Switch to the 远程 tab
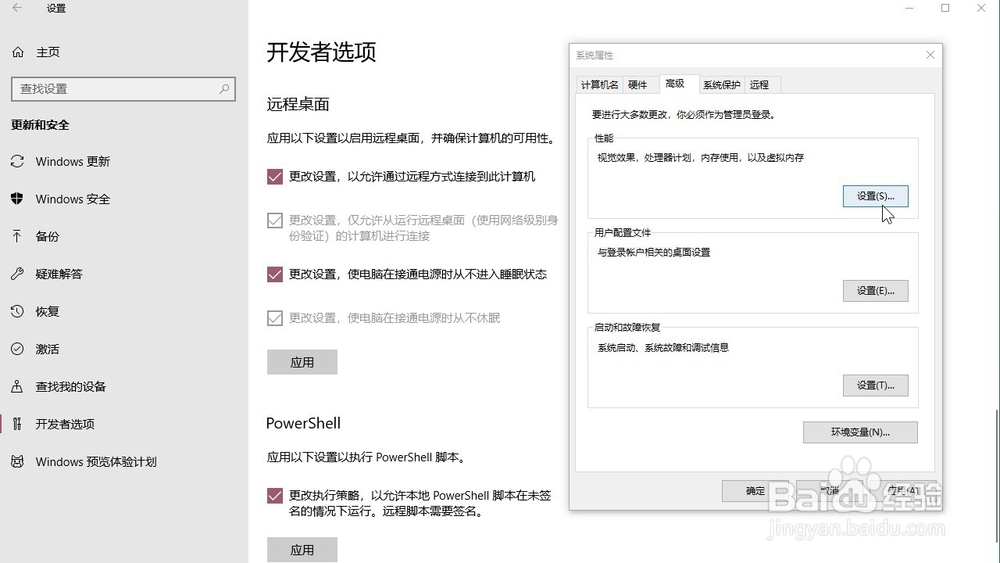This screenshot has height=563, width=1000. tap(760, 85)
